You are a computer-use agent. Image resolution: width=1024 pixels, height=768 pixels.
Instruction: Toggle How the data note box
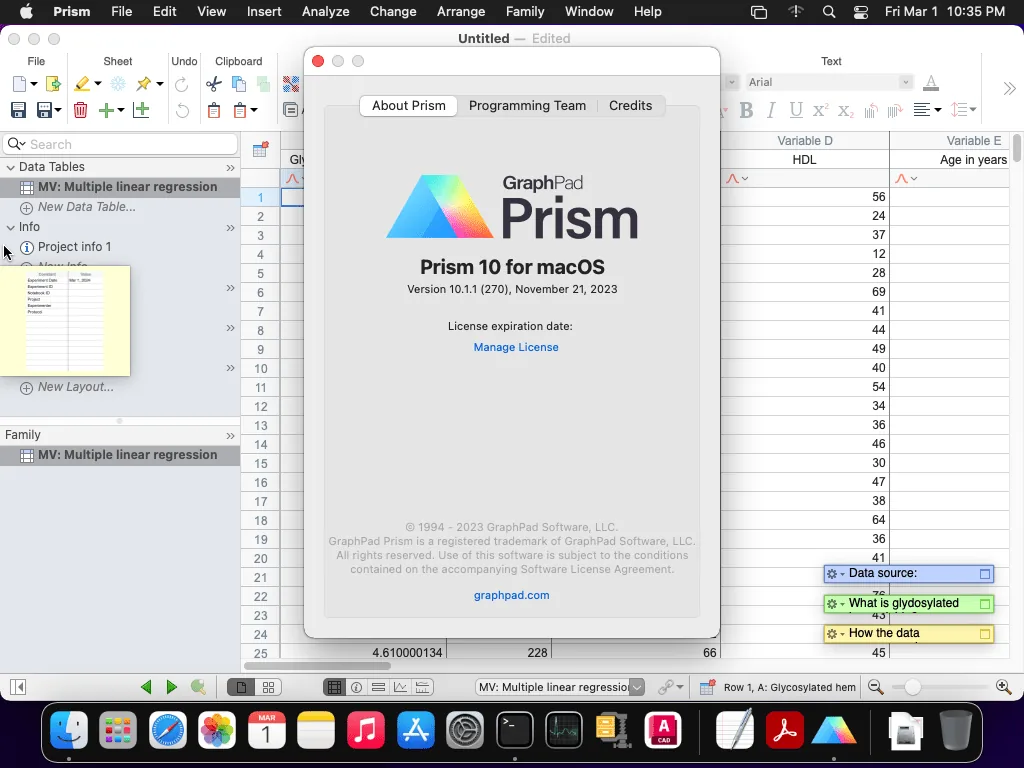coord(985,634)
